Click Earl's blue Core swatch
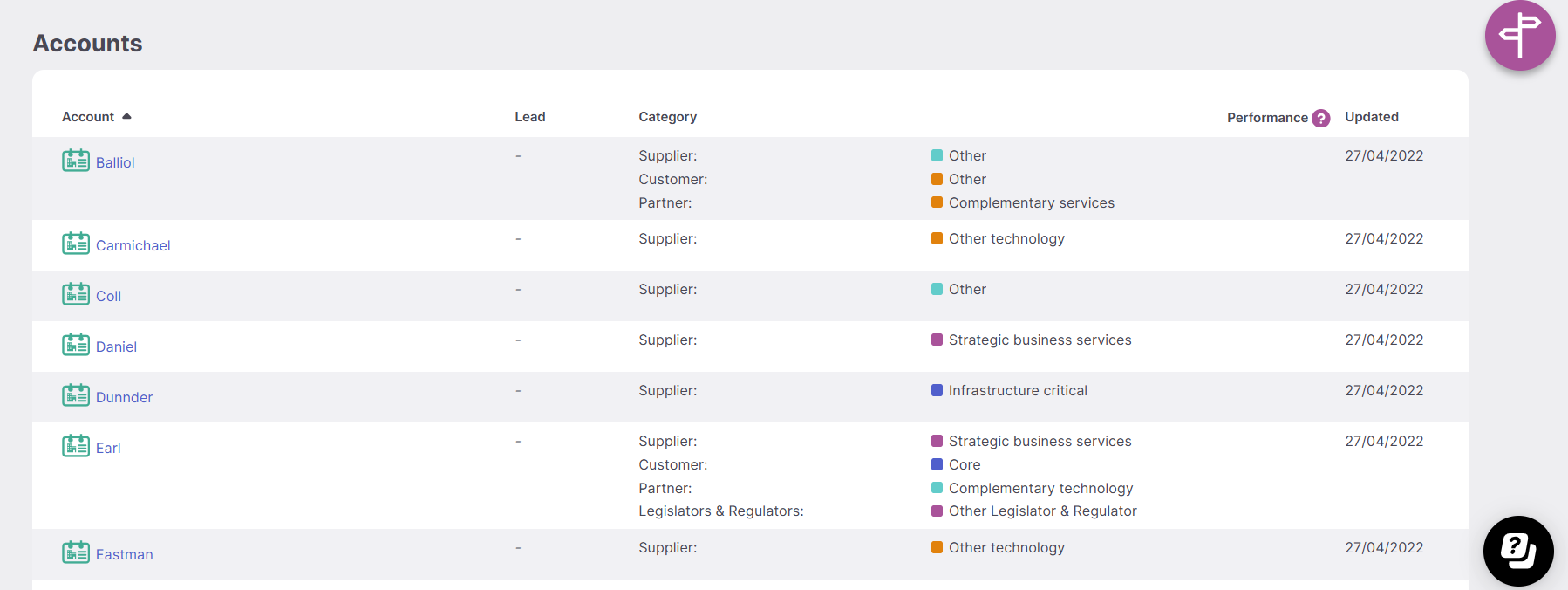1568x590 pixels. [937, 464]
